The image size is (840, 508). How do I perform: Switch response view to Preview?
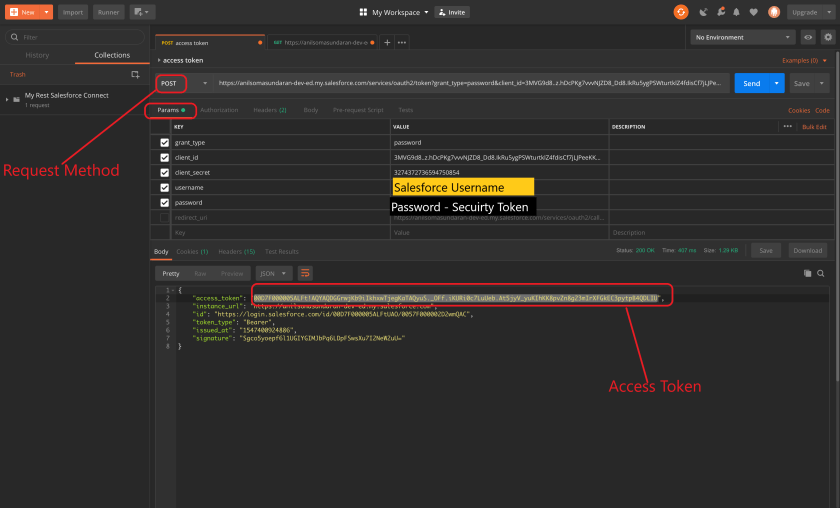[x=232, y=273]
